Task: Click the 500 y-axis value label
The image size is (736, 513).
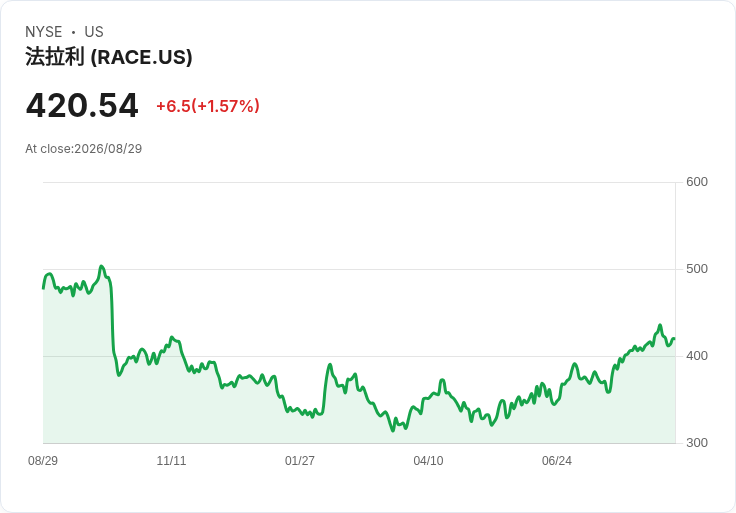Action: (x=697, y=269)
